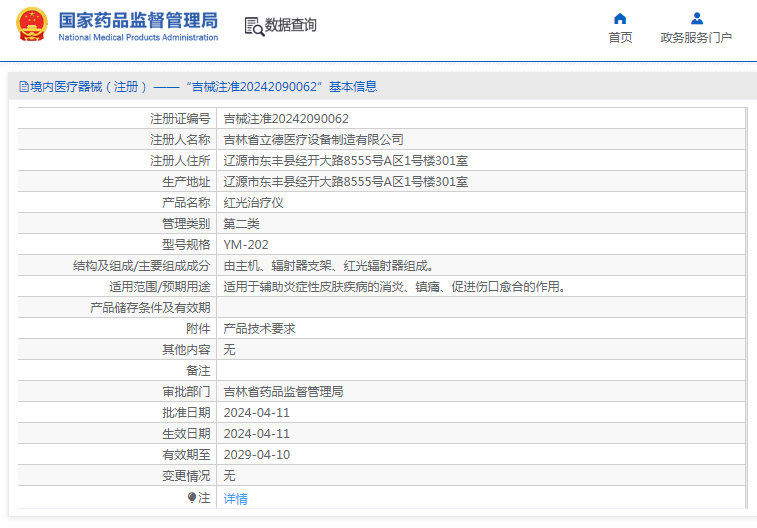
Task: Click the 适用范围/预期用途 label
Action: coord(160,287)
